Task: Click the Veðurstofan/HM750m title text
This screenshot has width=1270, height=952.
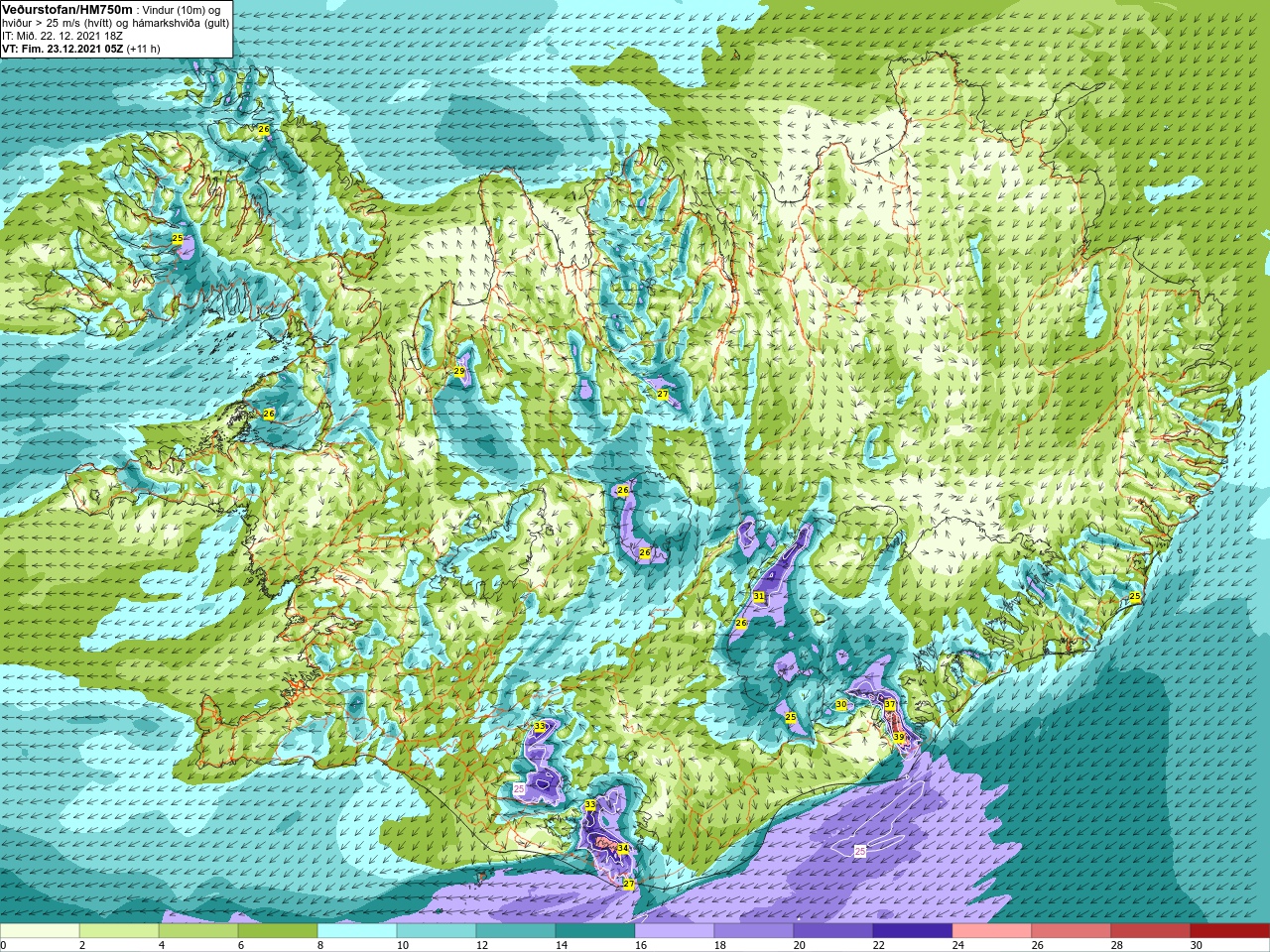Action: [67, 9]
